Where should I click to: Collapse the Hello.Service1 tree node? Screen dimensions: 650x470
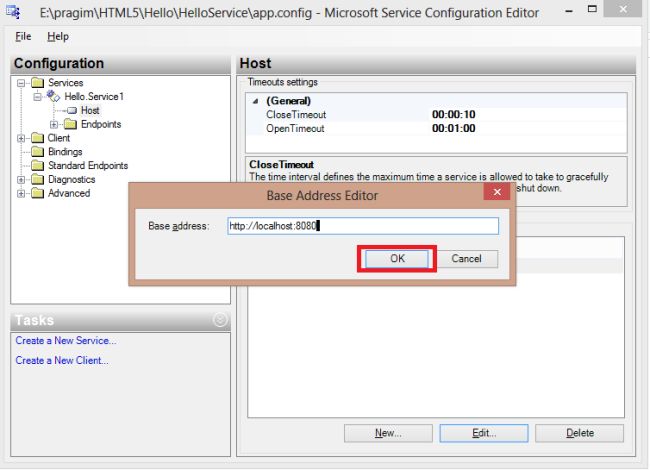click(x=37, y=97)
